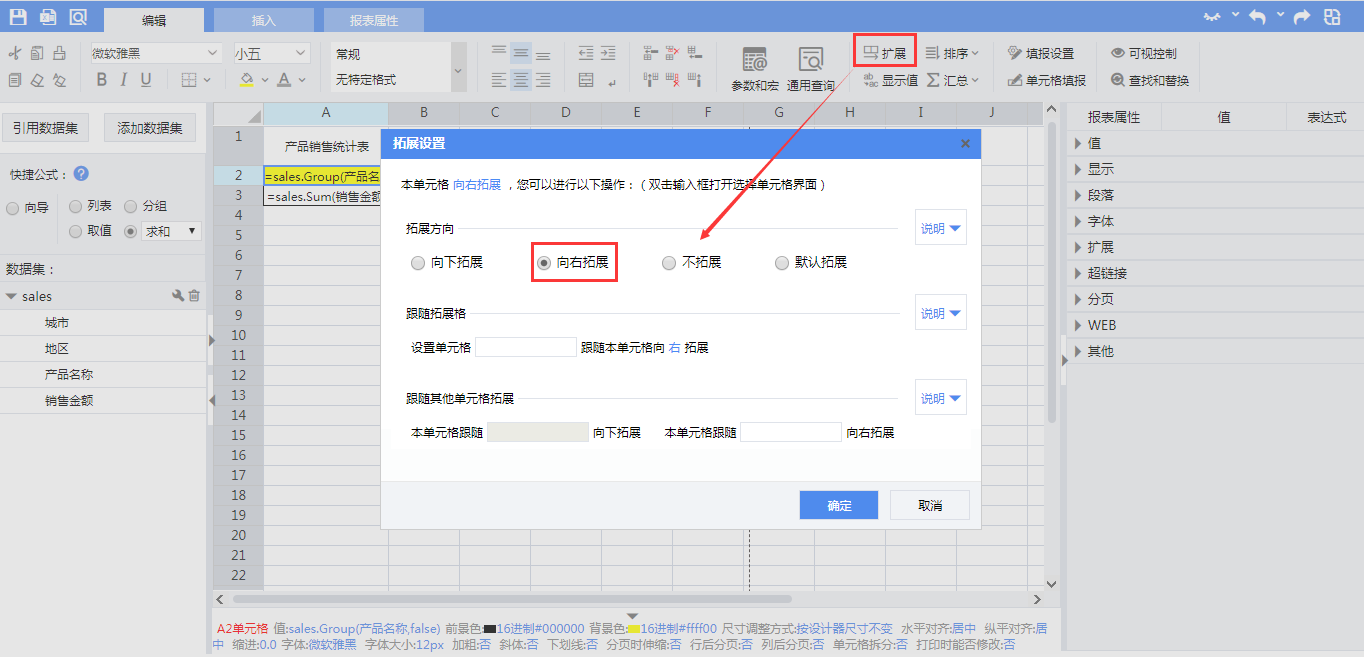This screenshot has width=1364, height=657.
Task: Click the 确定 button in dialog
Action: coord(838,505)
